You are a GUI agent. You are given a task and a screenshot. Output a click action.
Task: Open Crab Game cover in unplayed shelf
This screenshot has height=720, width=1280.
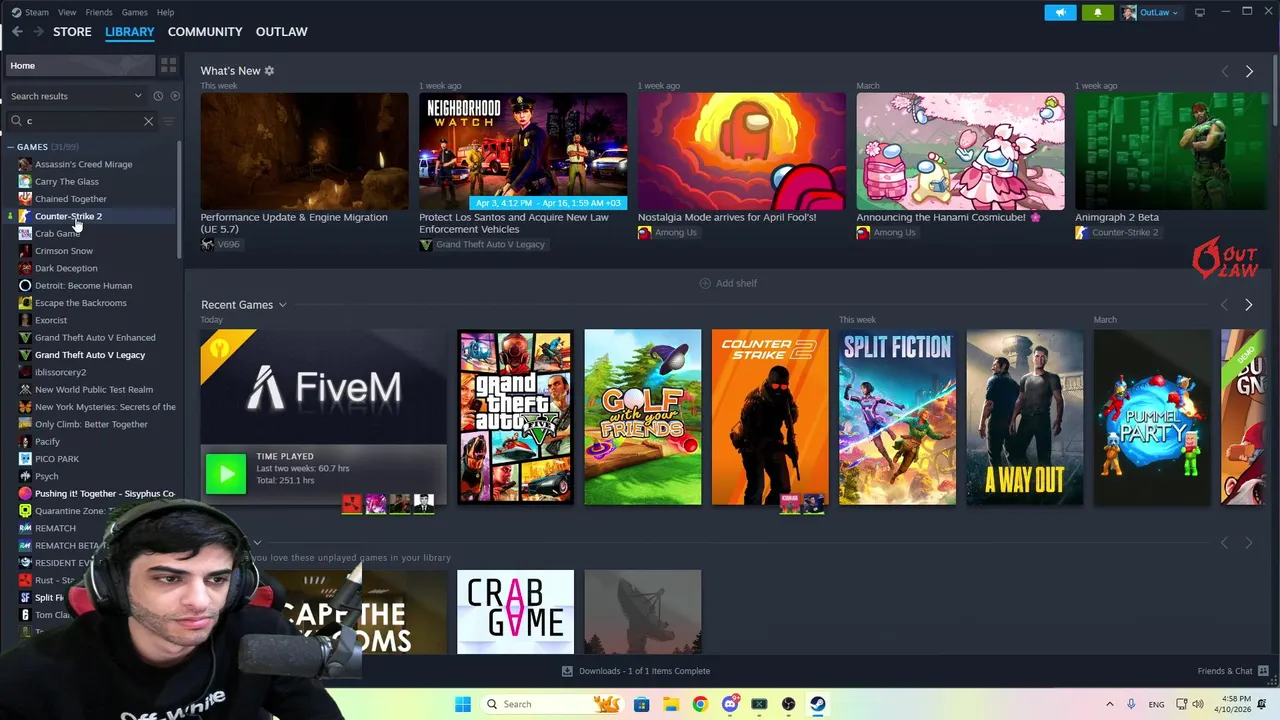coord(516,612)
